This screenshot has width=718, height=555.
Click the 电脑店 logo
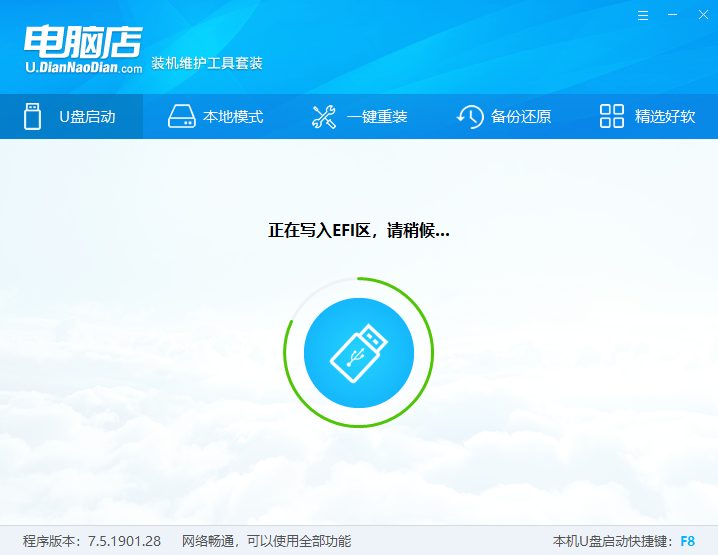[x=83, y=39]
